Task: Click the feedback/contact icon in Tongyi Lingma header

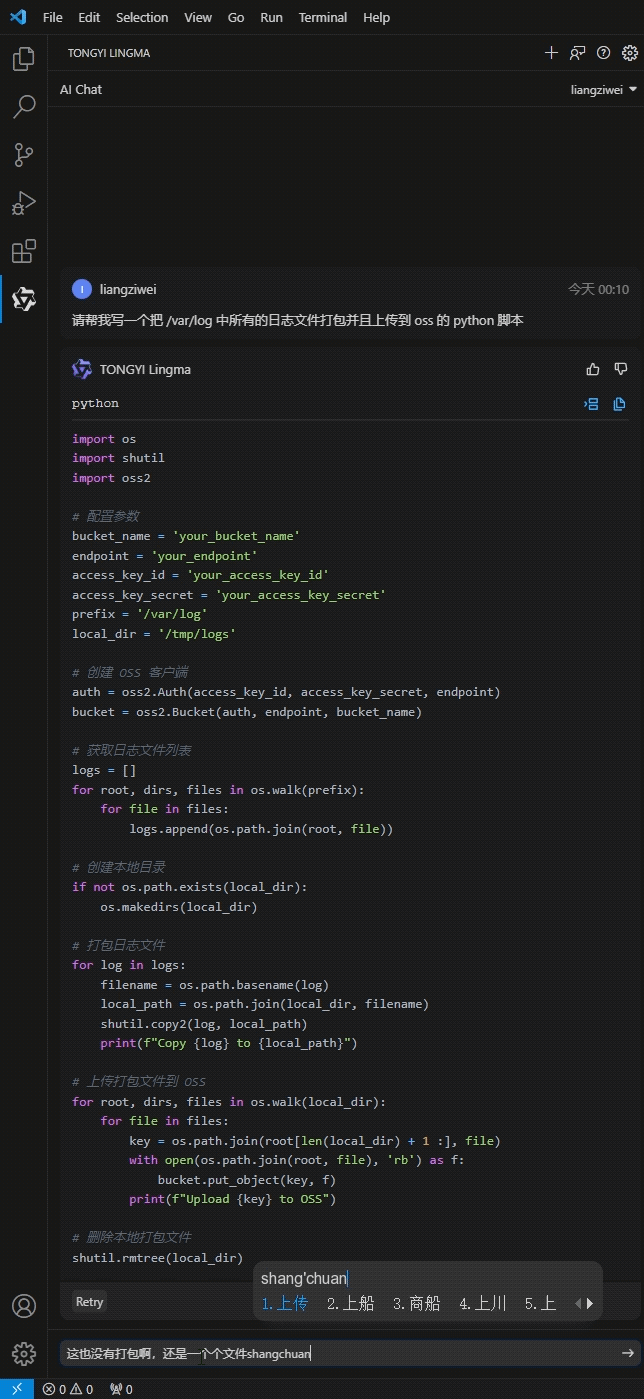Action: click(x=577, y=52)
